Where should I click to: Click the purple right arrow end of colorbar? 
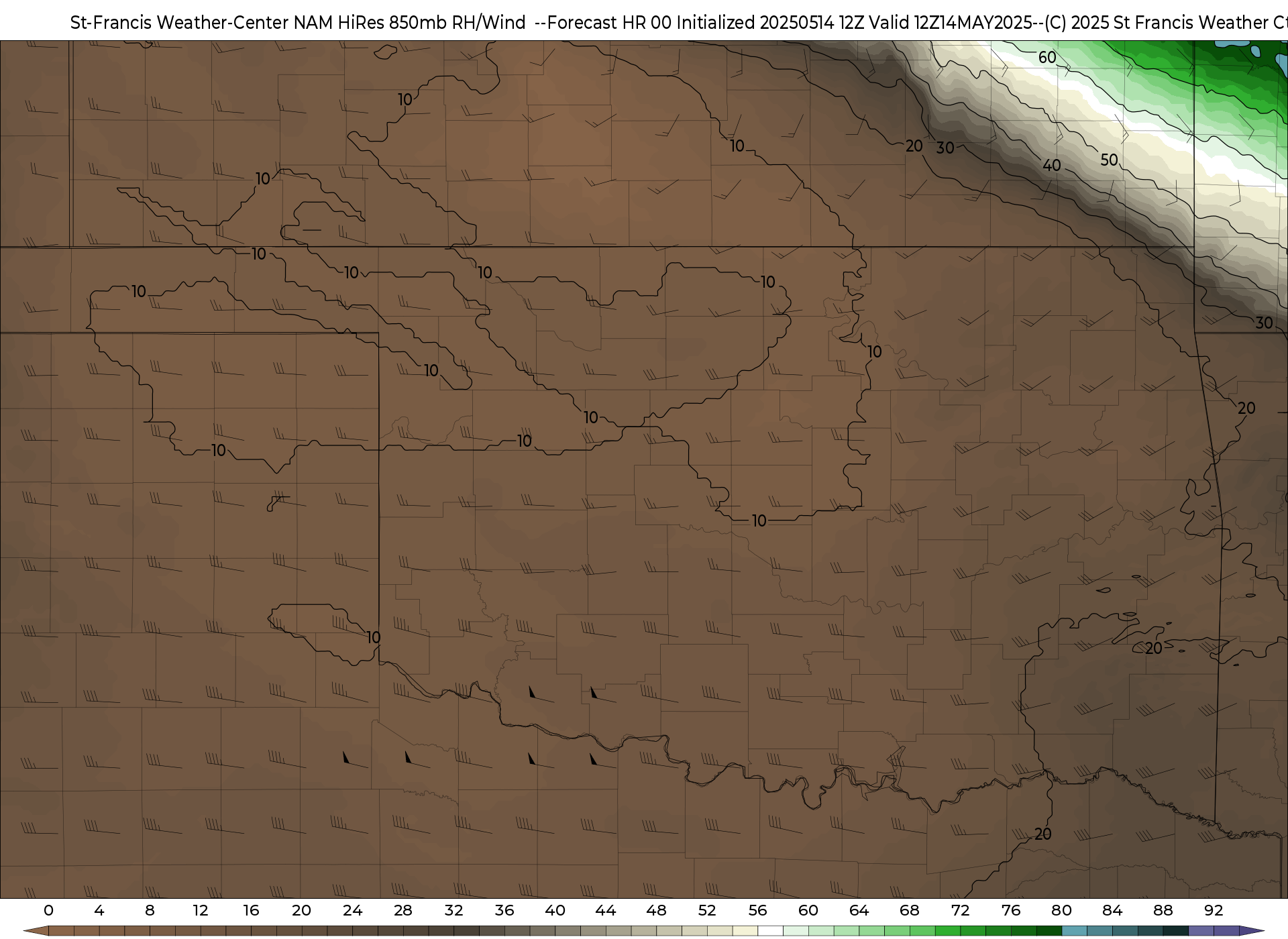(1251, 931)
